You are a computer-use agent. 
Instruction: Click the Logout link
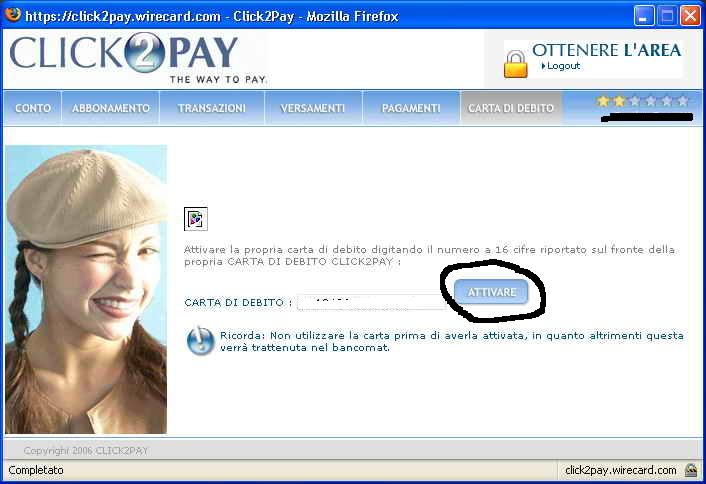[563, 66]
